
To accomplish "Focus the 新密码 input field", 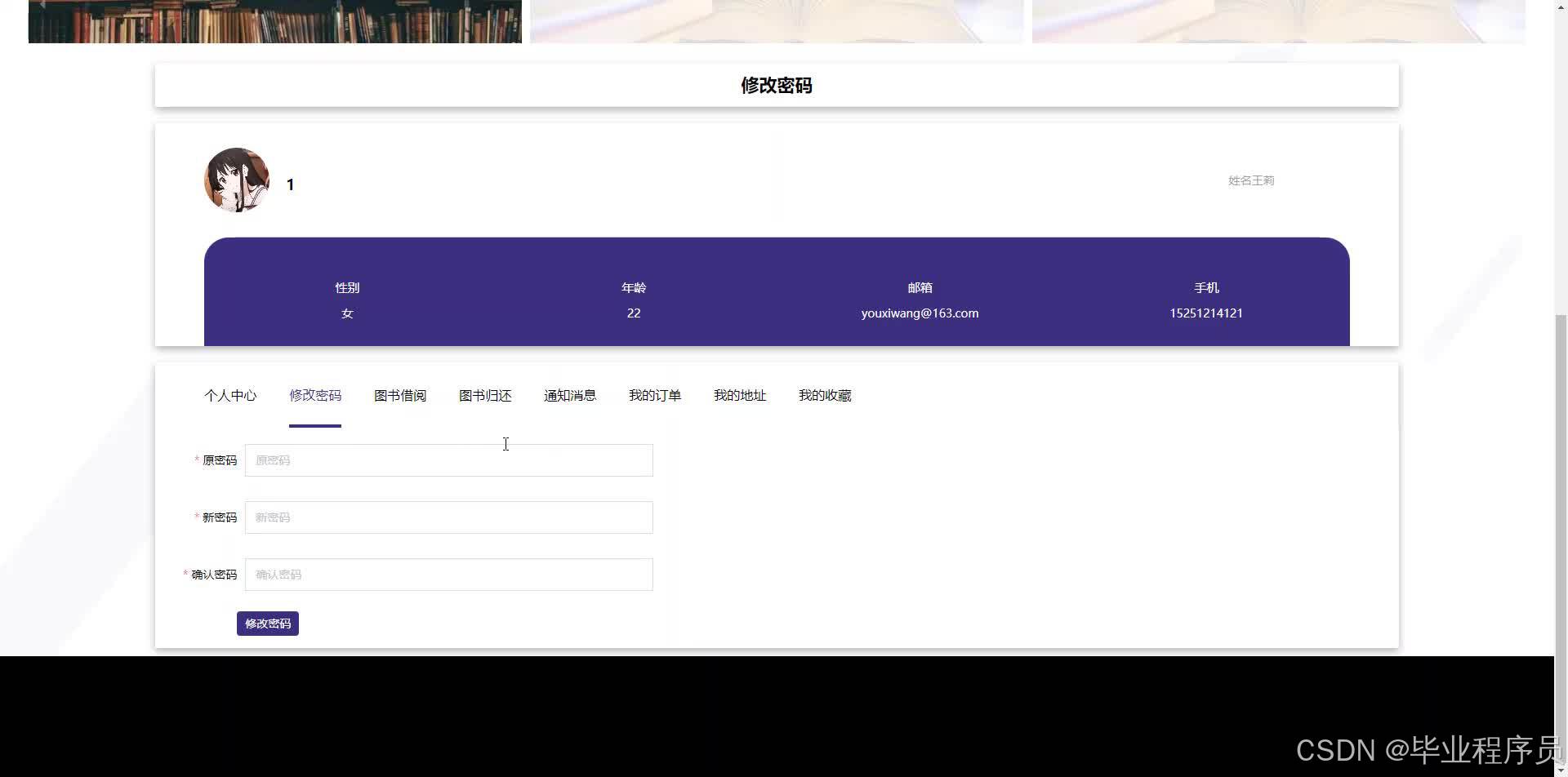I will point(449,517).
